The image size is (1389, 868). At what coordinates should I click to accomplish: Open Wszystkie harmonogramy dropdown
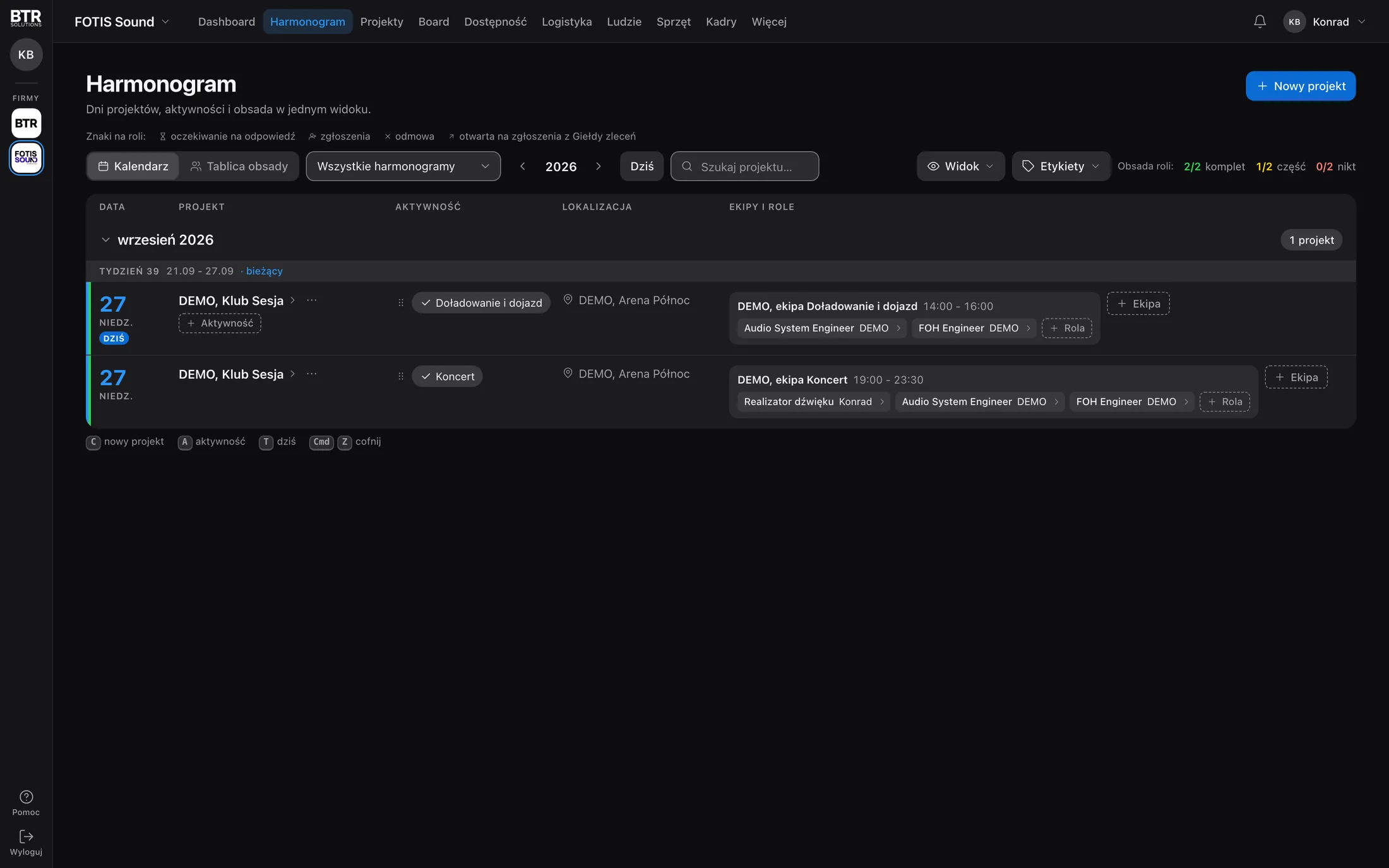click(x=403, y=166)
